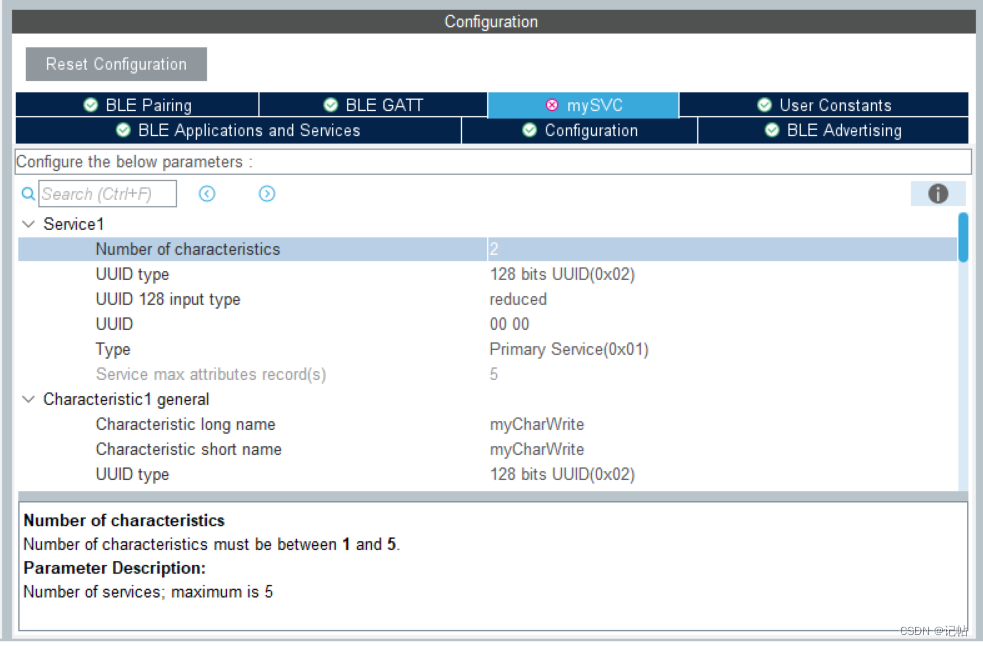Open the BLE GATT tab
This screenshot has height=646, width=983.
pyautogui.click(x=373, y=105)
